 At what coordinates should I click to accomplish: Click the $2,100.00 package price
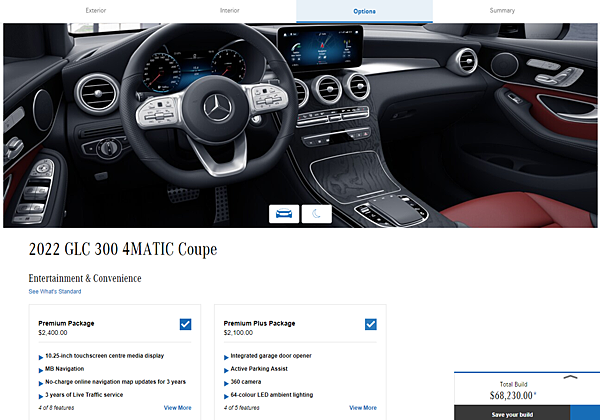click(x=238, y=333)
